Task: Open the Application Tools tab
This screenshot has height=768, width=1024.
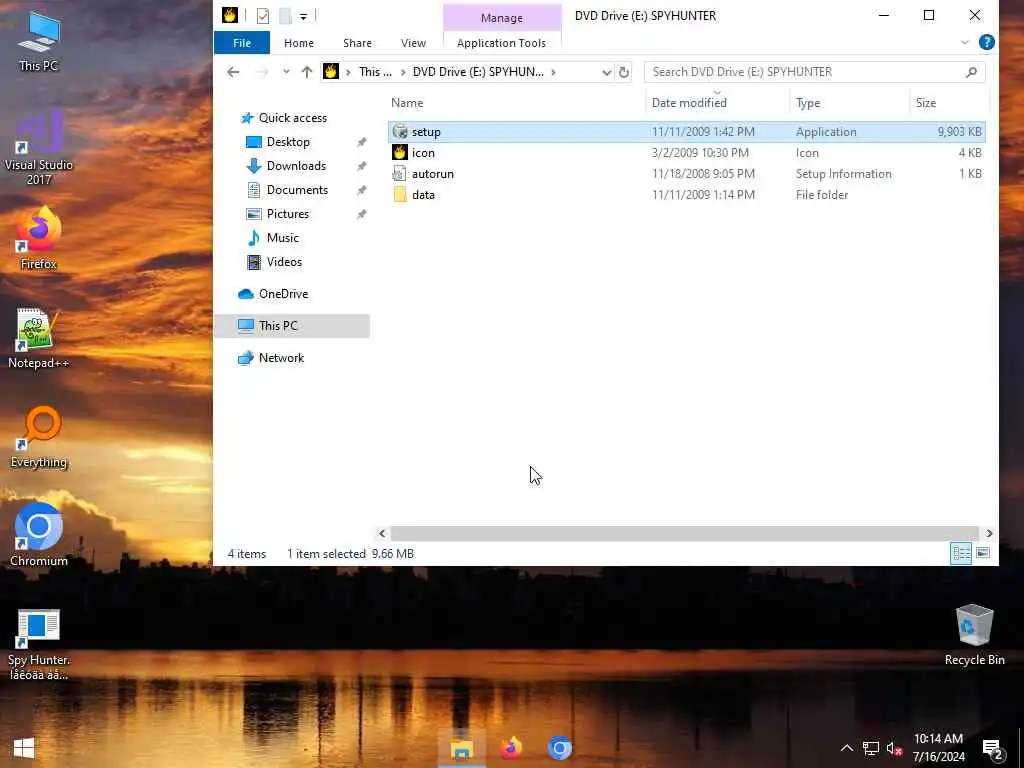Action: pyautogui.click(x=502, y=43)
